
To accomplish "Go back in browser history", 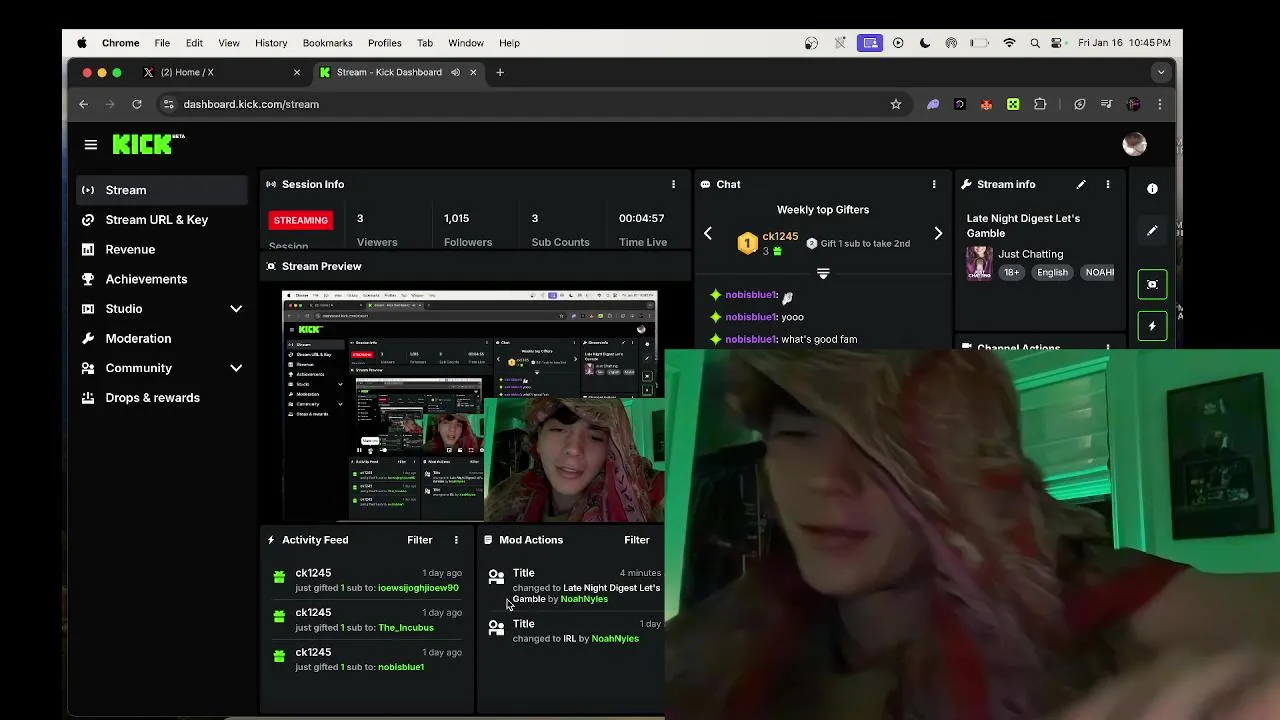I will click(x=84, y=104).
